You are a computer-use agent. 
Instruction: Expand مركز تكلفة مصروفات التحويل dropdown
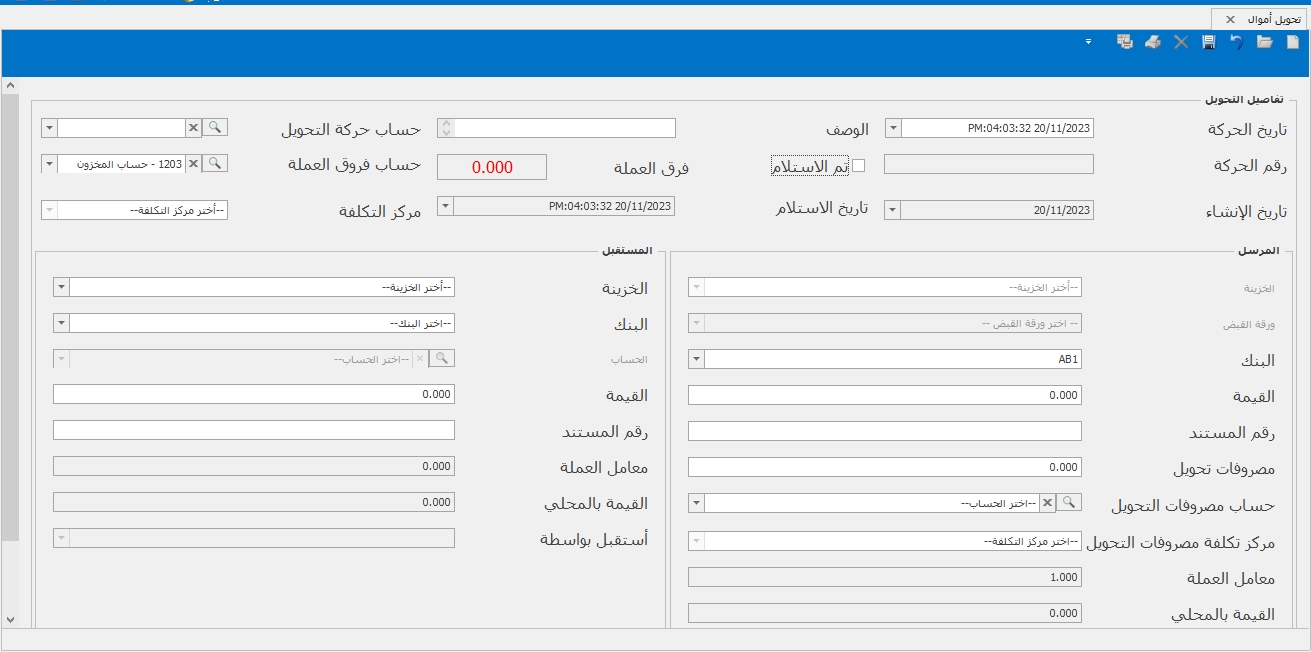click(696, 541)
